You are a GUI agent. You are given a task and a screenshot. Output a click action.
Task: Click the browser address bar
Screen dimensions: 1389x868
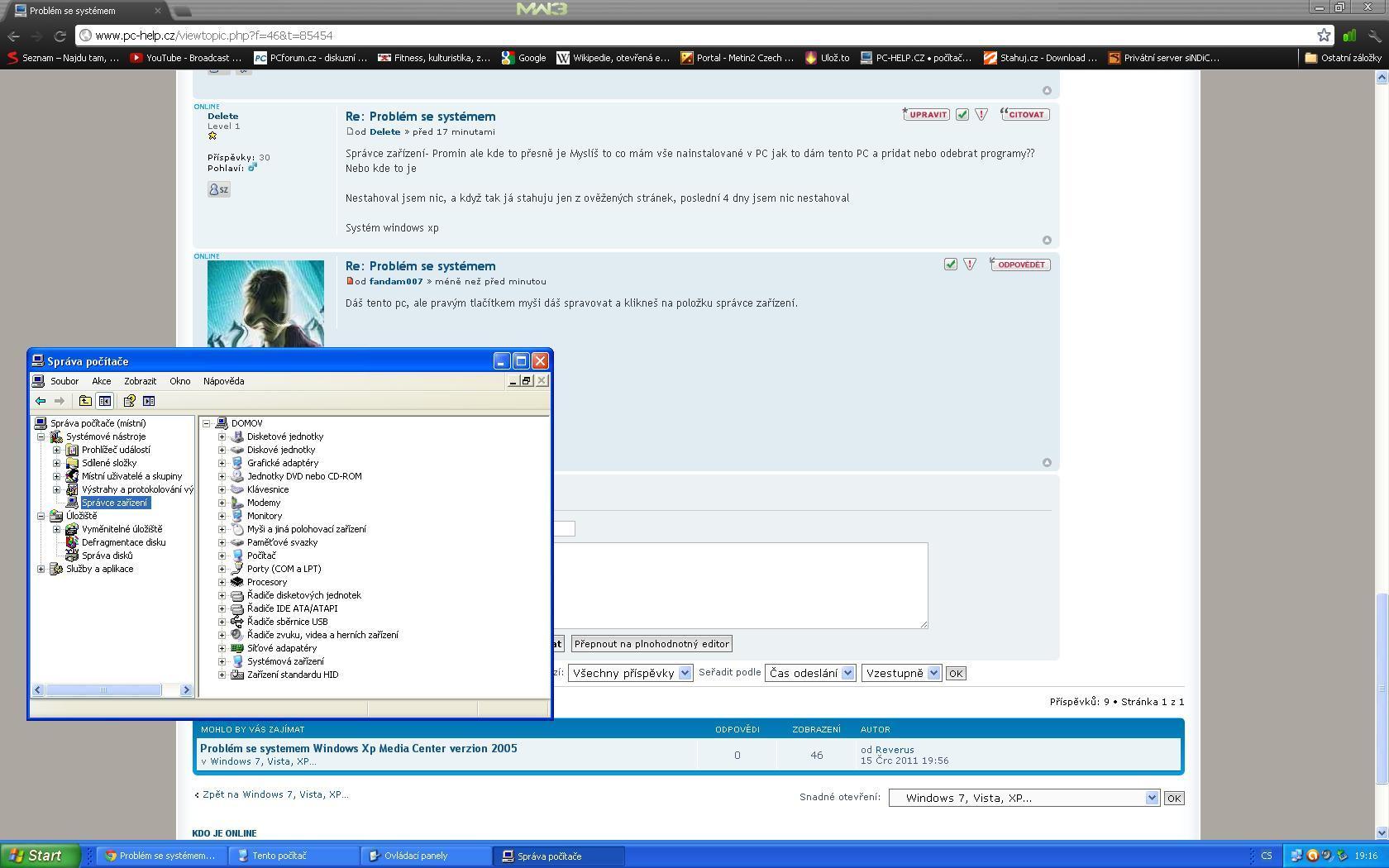[694, 36]
